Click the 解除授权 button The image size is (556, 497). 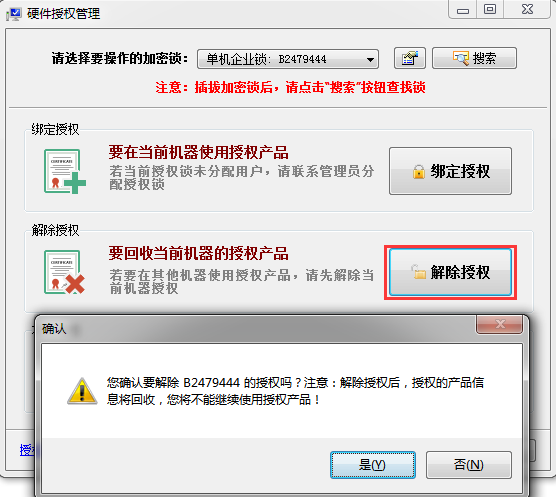[450, 272]
